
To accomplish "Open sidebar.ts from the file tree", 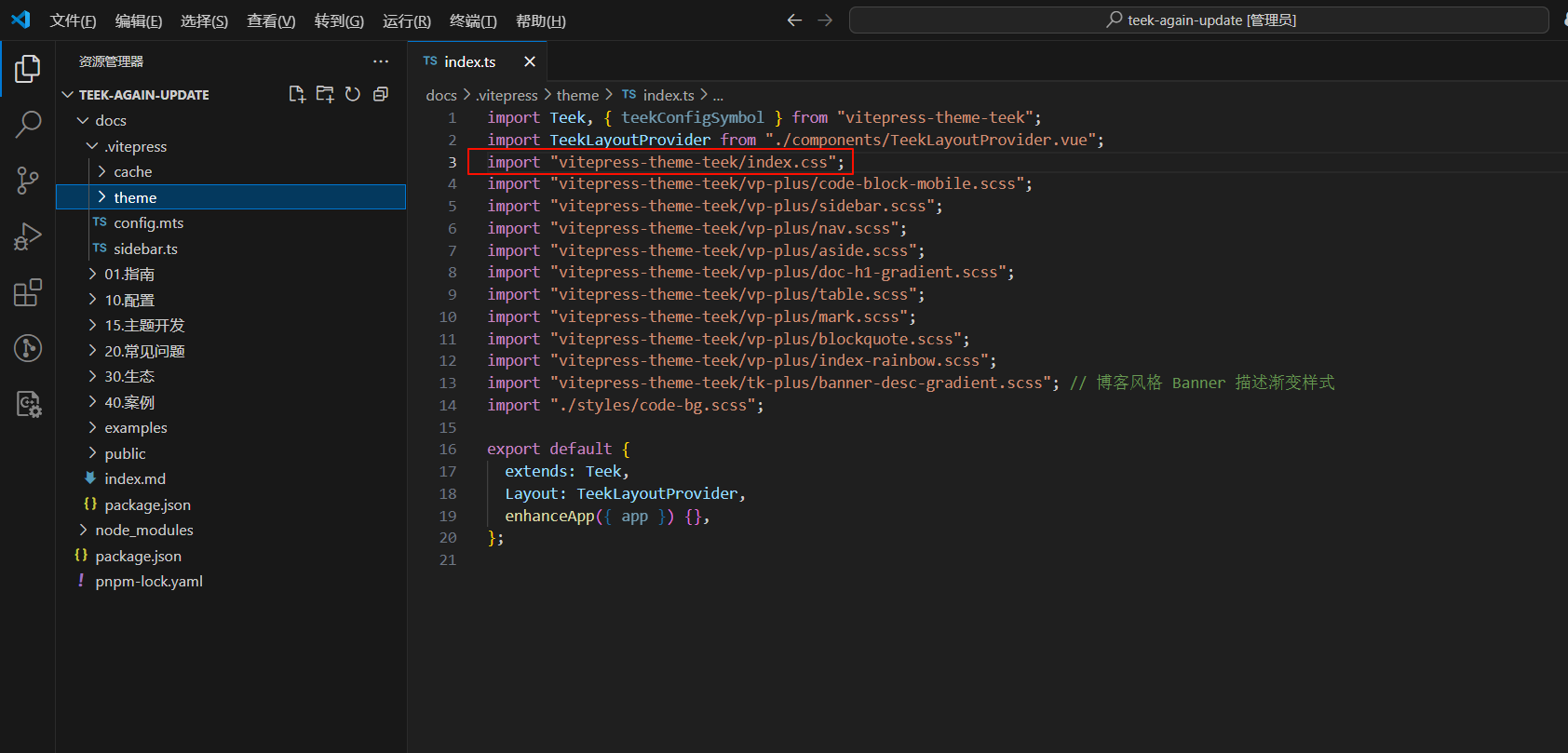I will click(145, 249).
